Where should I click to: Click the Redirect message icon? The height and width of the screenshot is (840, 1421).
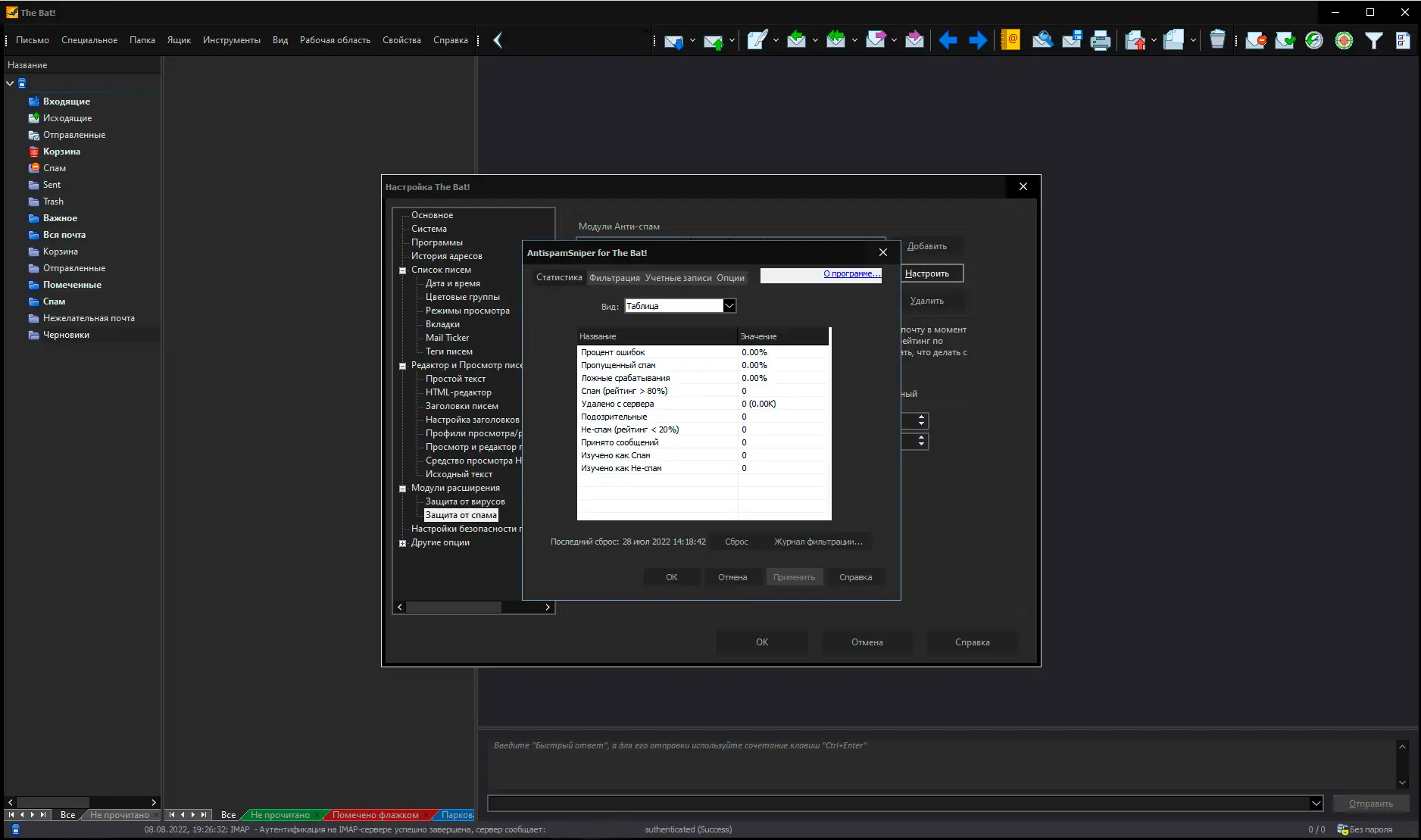pos(914,40)
